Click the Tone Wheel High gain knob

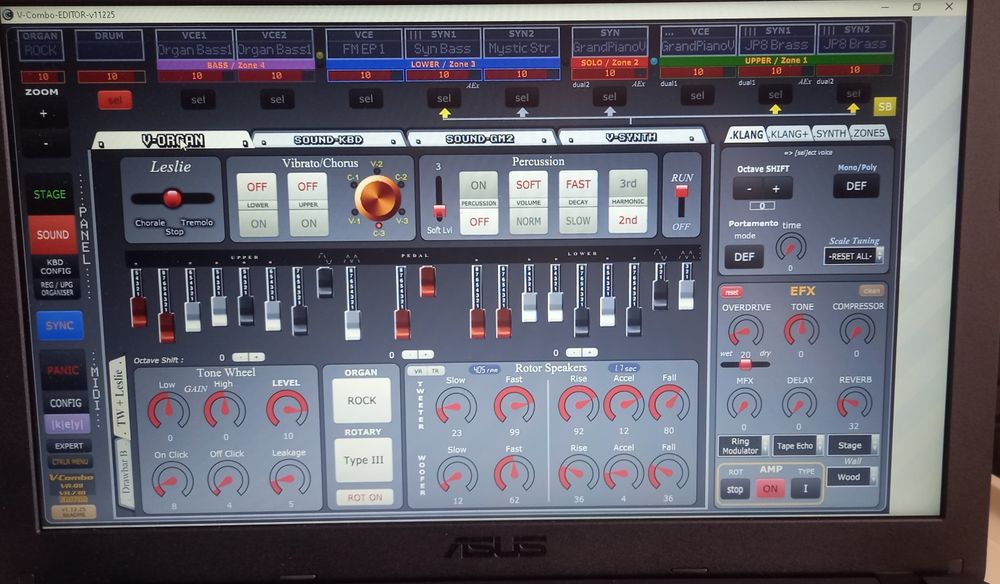point(224,409)
